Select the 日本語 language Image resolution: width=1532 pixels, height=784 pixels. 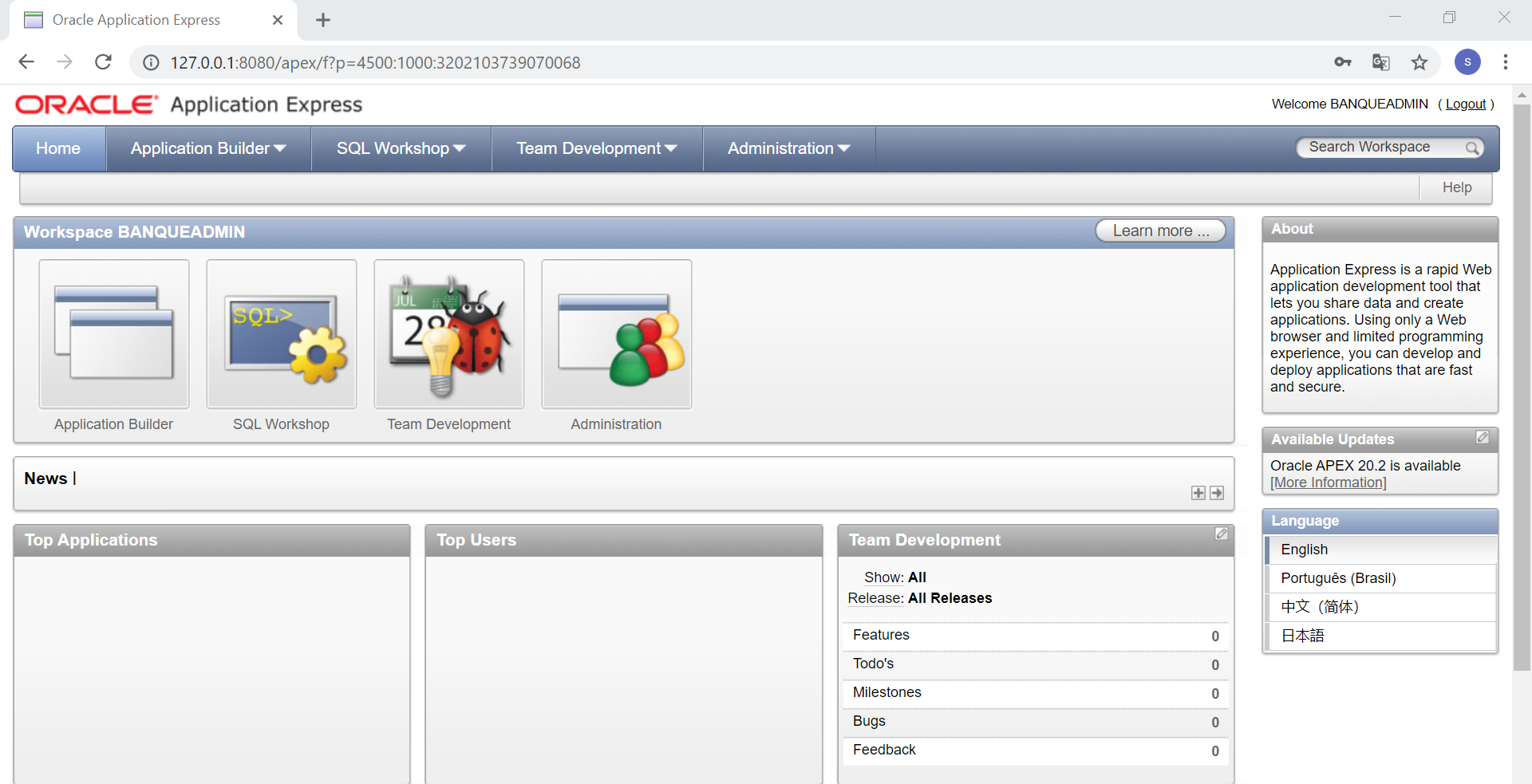pos(1380,636)
